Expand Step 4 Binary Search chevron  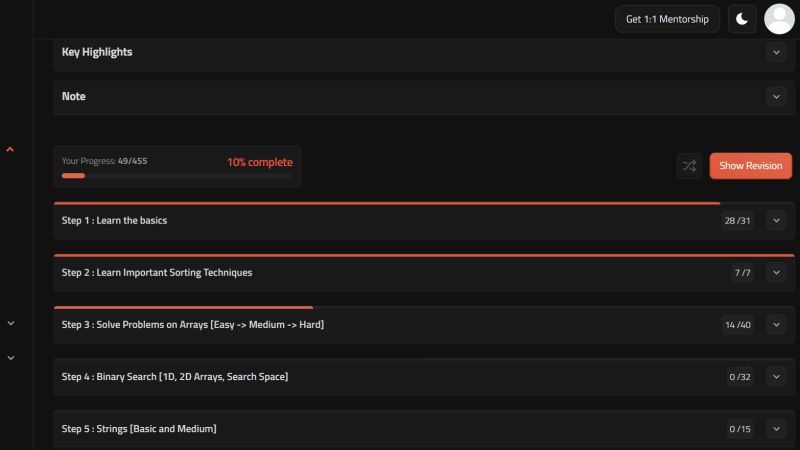776,377
